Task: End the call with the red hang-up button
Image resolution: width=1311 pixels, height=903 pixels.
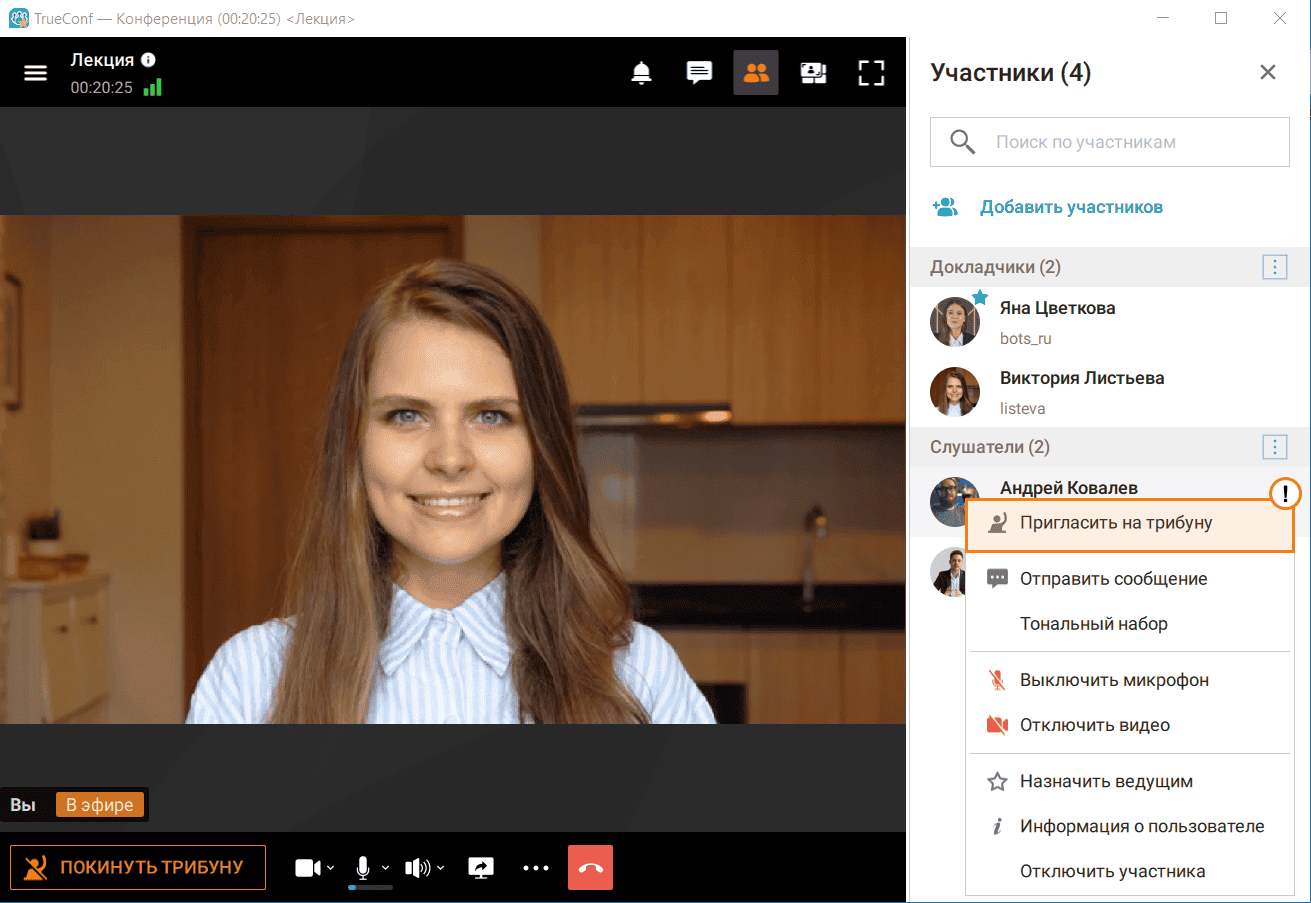Action: 590,868
